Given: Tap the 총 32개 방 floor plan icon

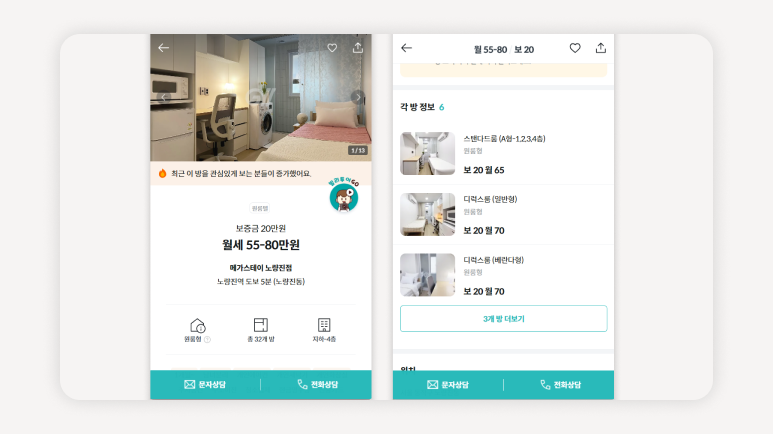Looking at the screenshot, I should [261, 325].
